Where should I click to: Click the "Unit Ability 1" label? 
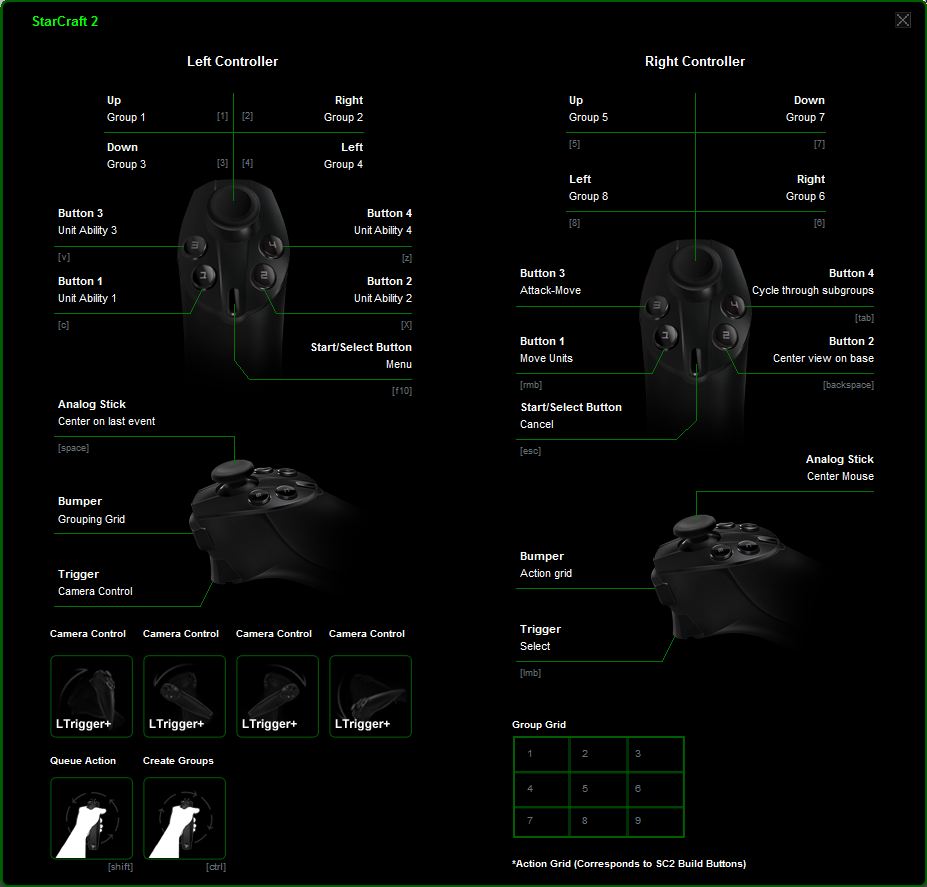tap(87, 299)
